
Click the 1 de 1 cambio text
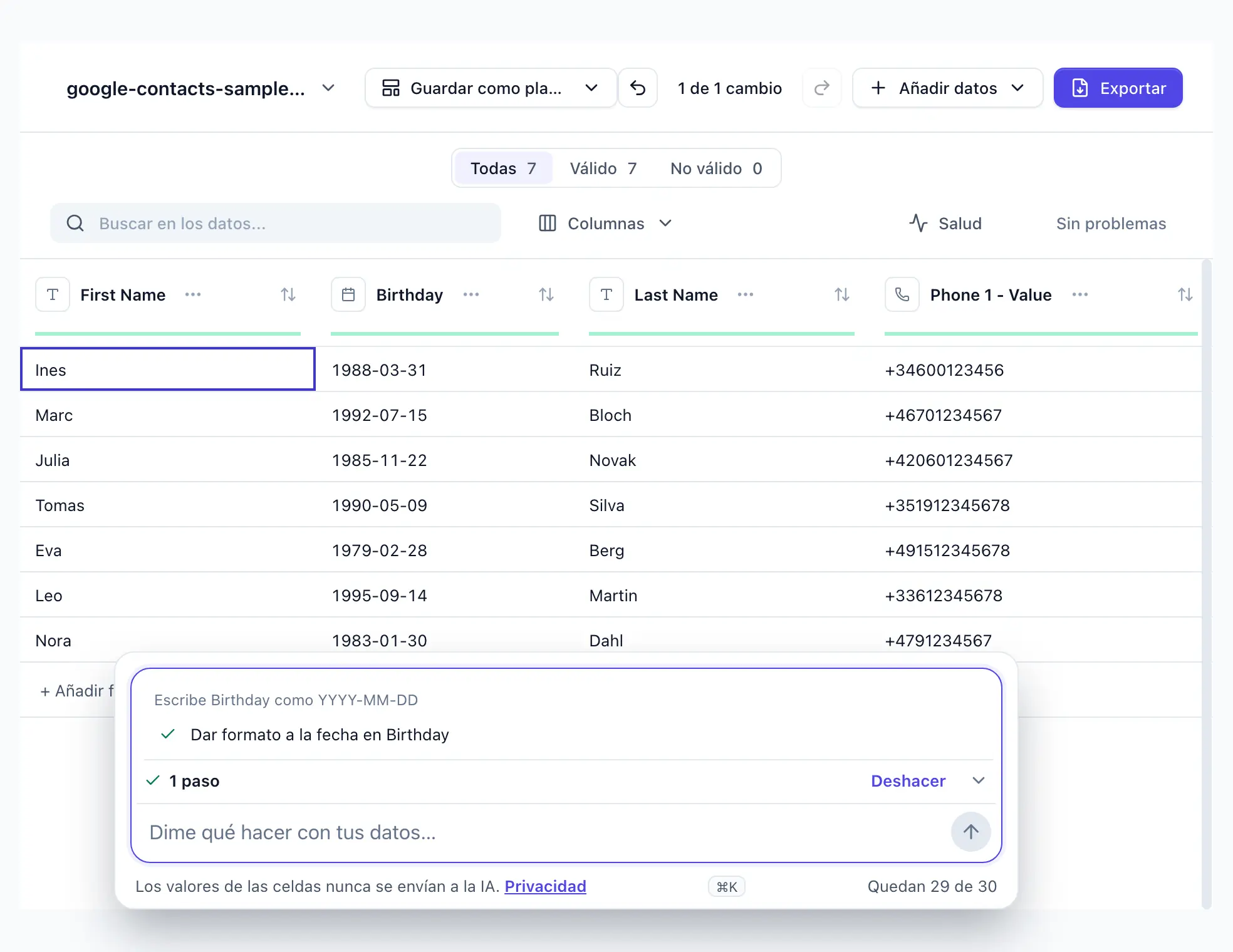[x=730, y=88]
